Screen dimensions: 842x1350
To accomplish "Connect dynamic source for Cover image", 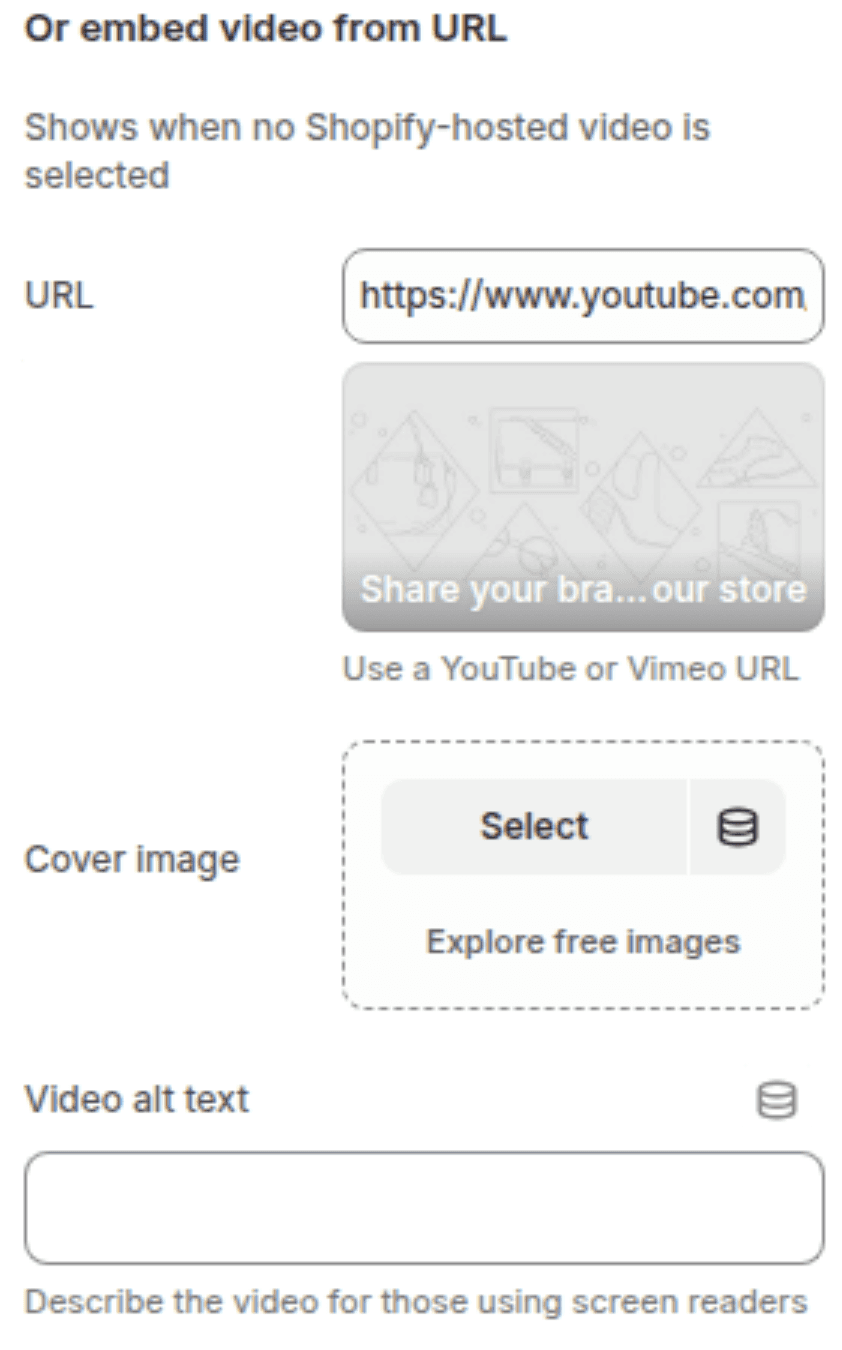I will coord(737,827).
